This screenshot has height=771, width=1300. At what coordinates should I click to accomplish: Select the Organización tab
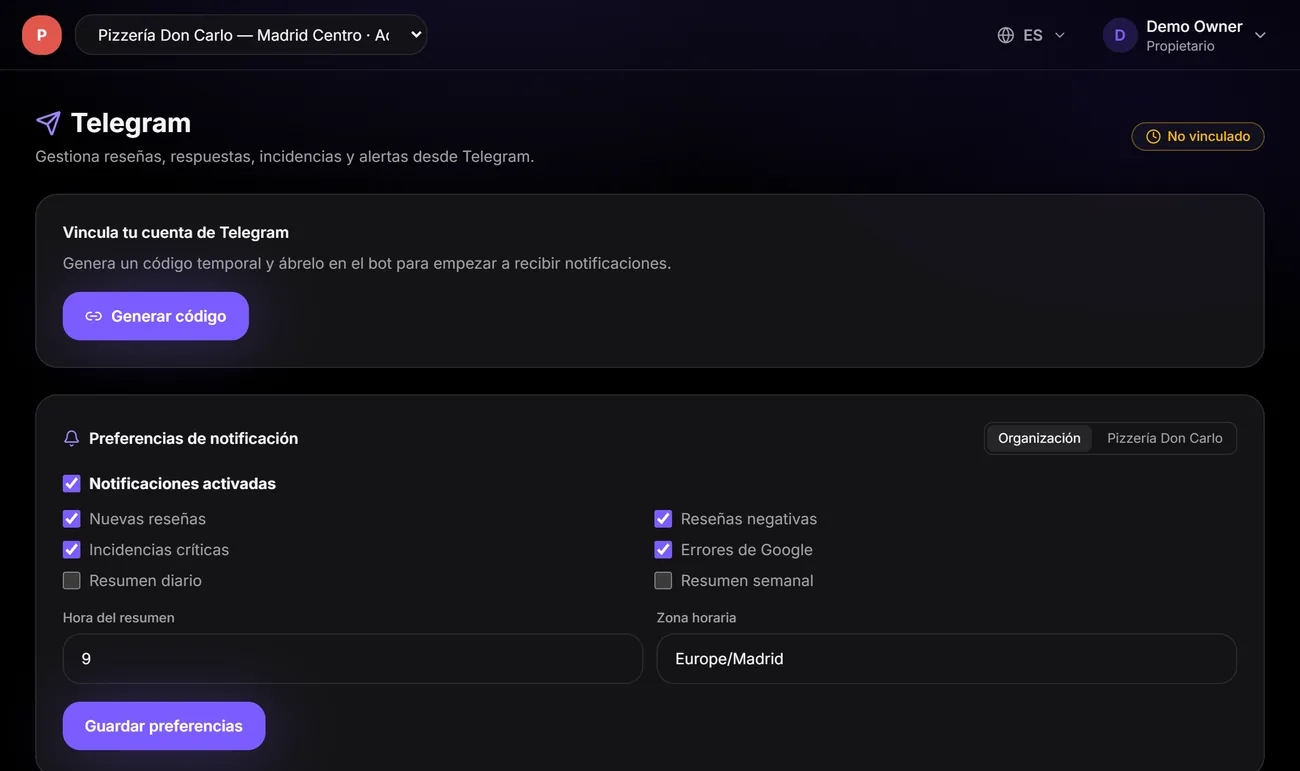click(1039, 438)
